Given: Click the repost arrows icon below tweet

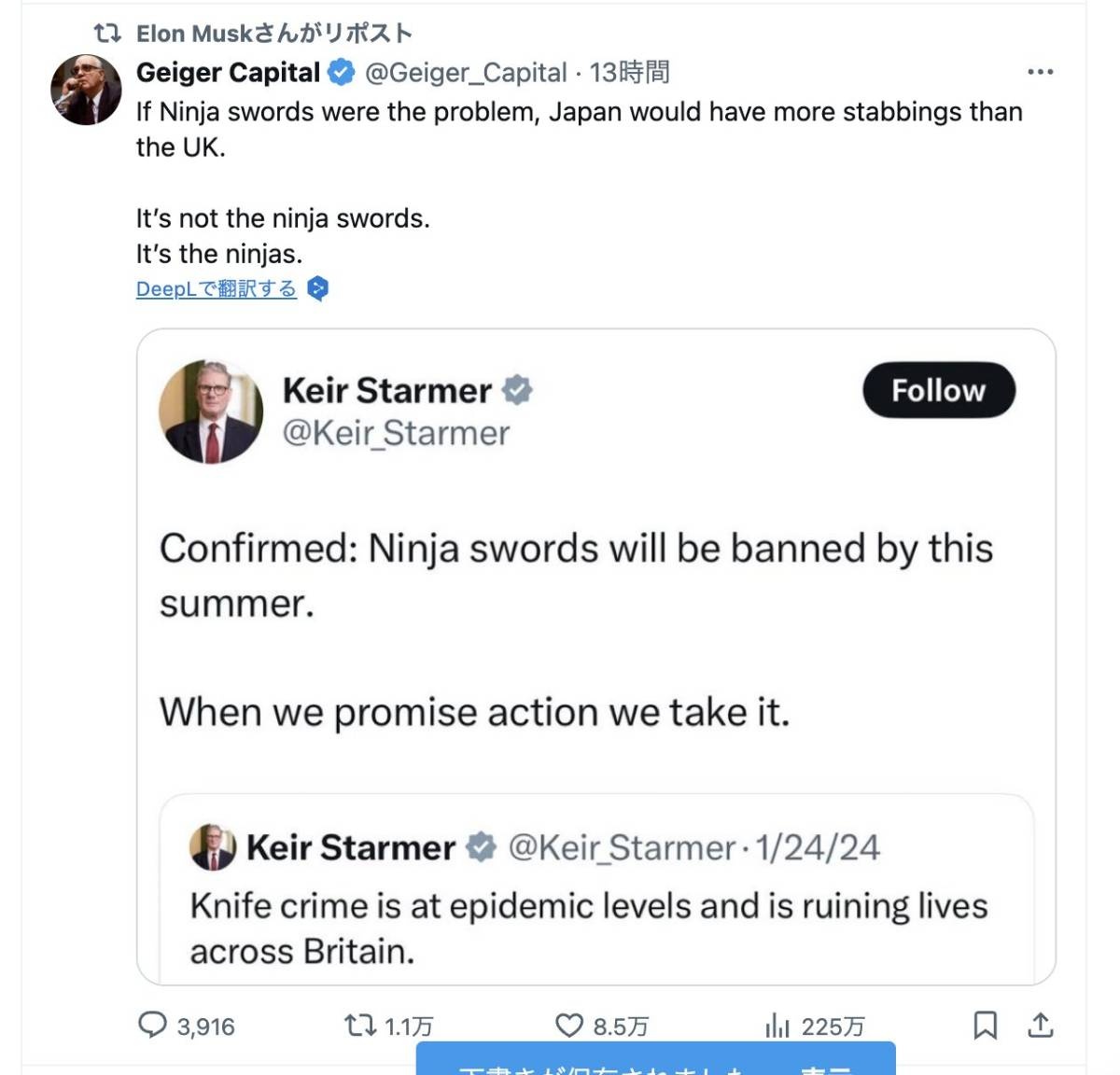Looking at the screenshot, I should click(x=359, y=1026).
